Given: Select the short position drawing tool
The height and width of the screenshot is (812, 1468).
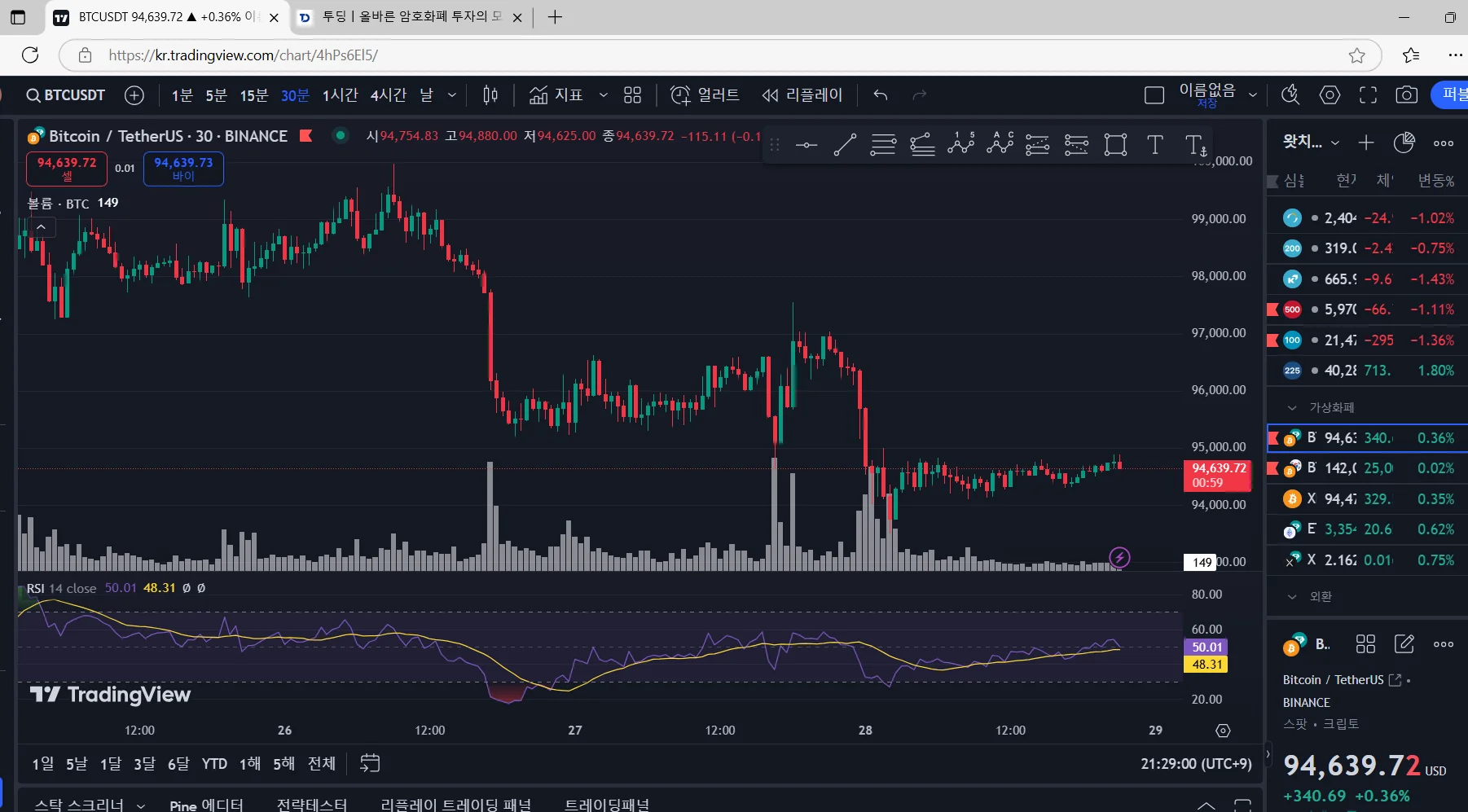Looking at the screenshot, I should coord(1076,145).
